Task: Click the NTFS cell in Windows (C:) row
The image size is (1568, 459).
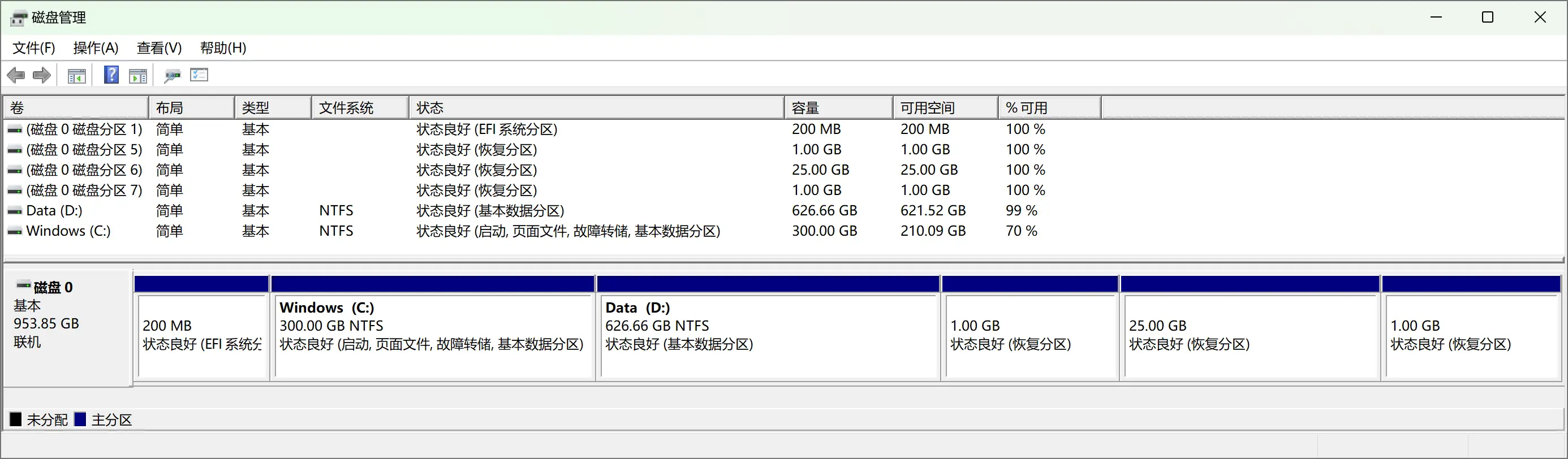Action: click(x=336, y=231)
